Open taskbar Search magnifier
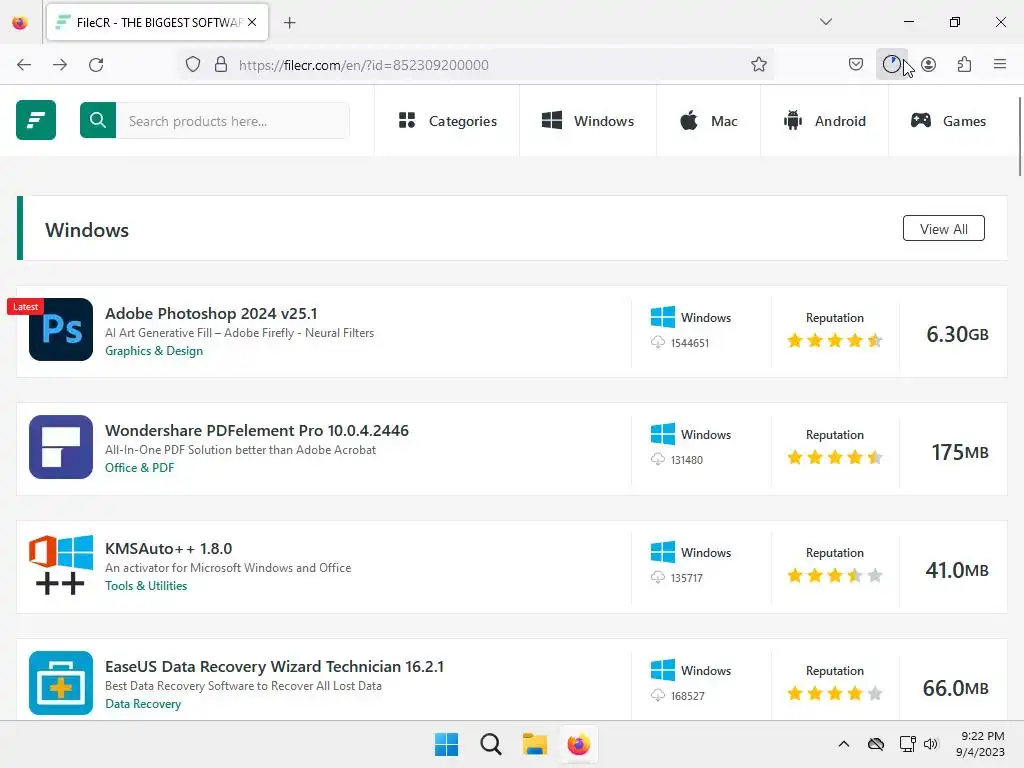1024x768 pixels. coord(490,744)
